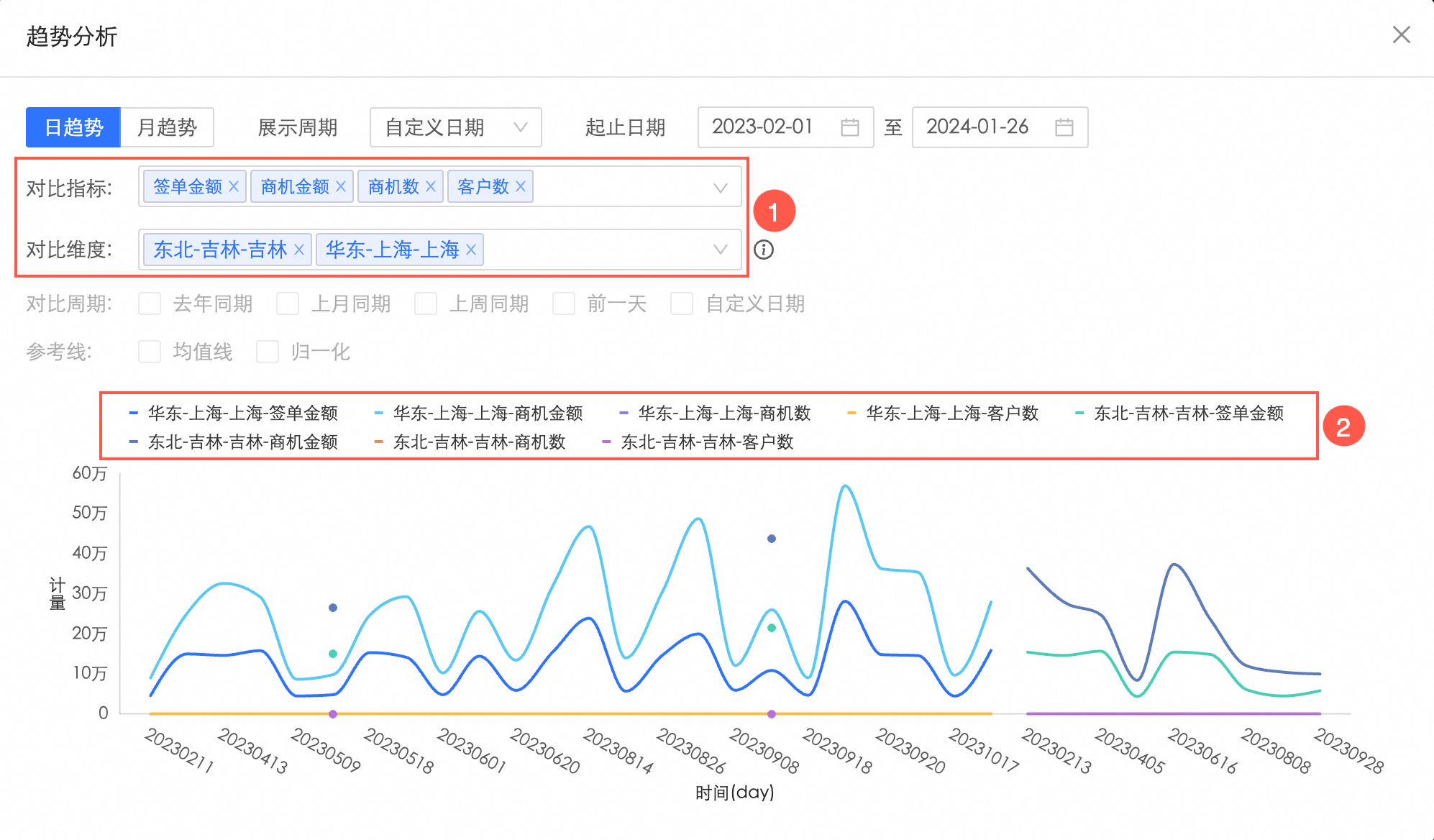Remove the 商机金额 tag via X icon
The width and height of the screenshot is (1434, 840).
click(341, 186)
